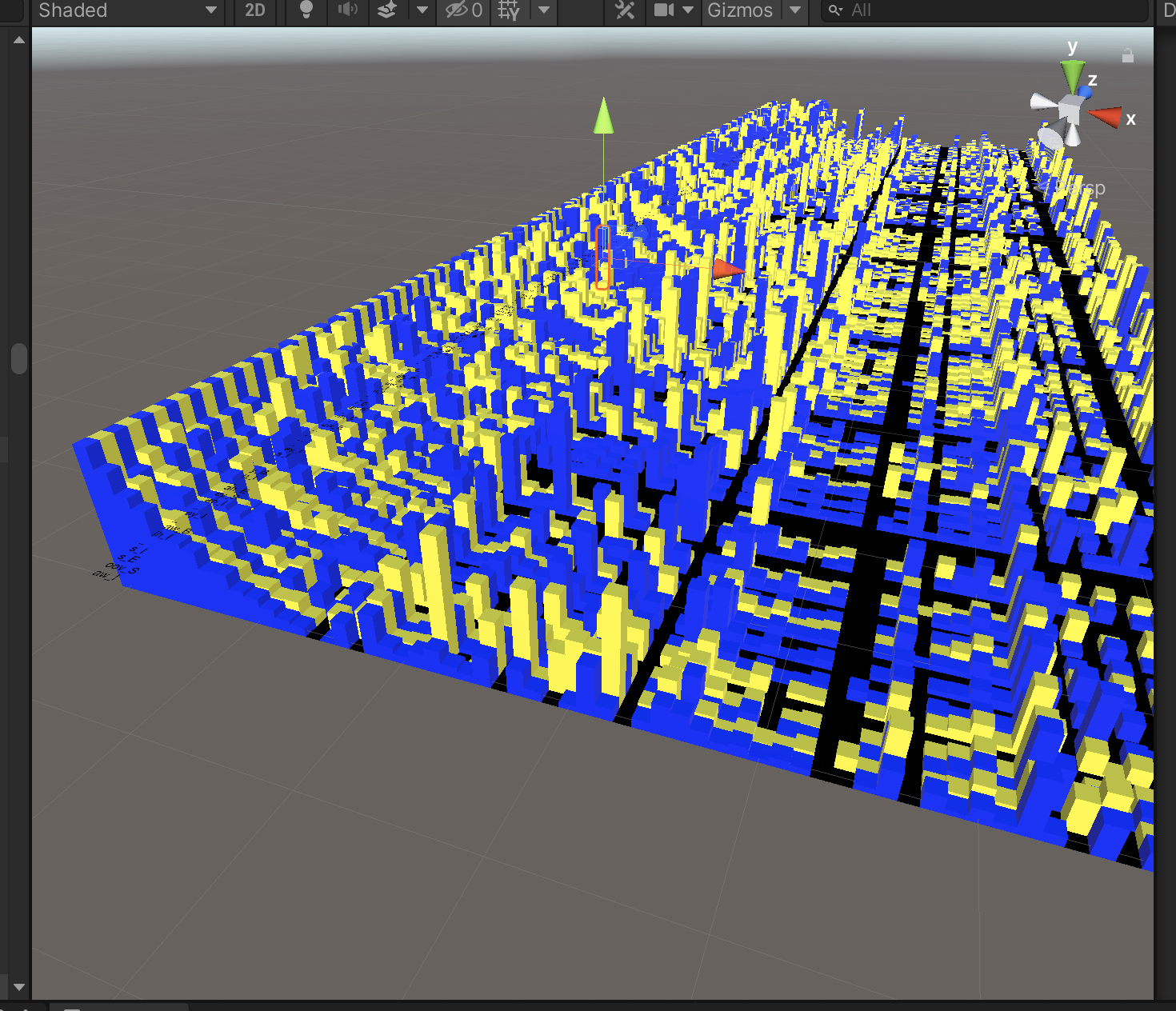Open scene camera settings icon
The height and width of the screenshot is (1011, 1176).
tap(664, 10)
